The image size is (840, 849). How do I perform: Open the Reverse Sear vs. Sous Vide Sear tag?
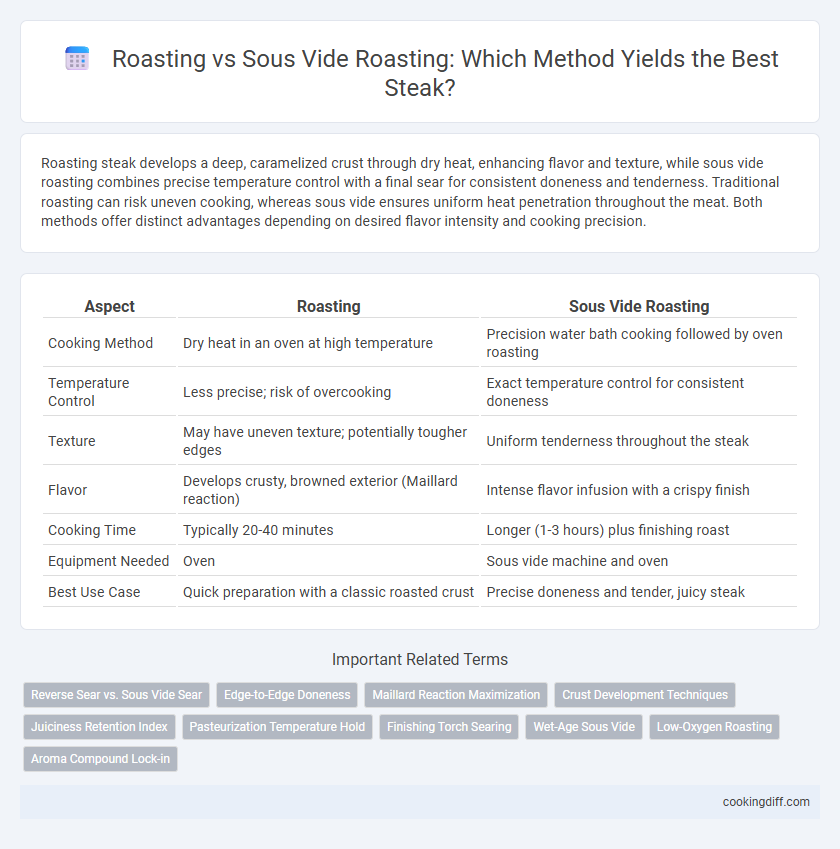point(116,695)
